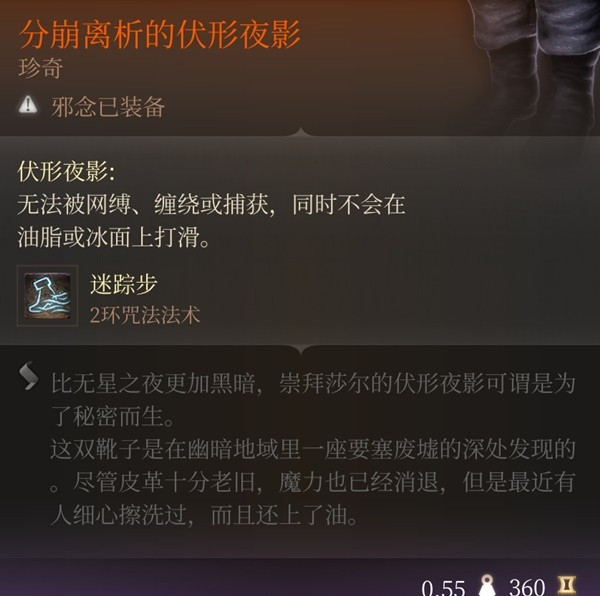Click the 珍奇 rarity label
This screenshot has height=596, width=600.
(40, 69)
